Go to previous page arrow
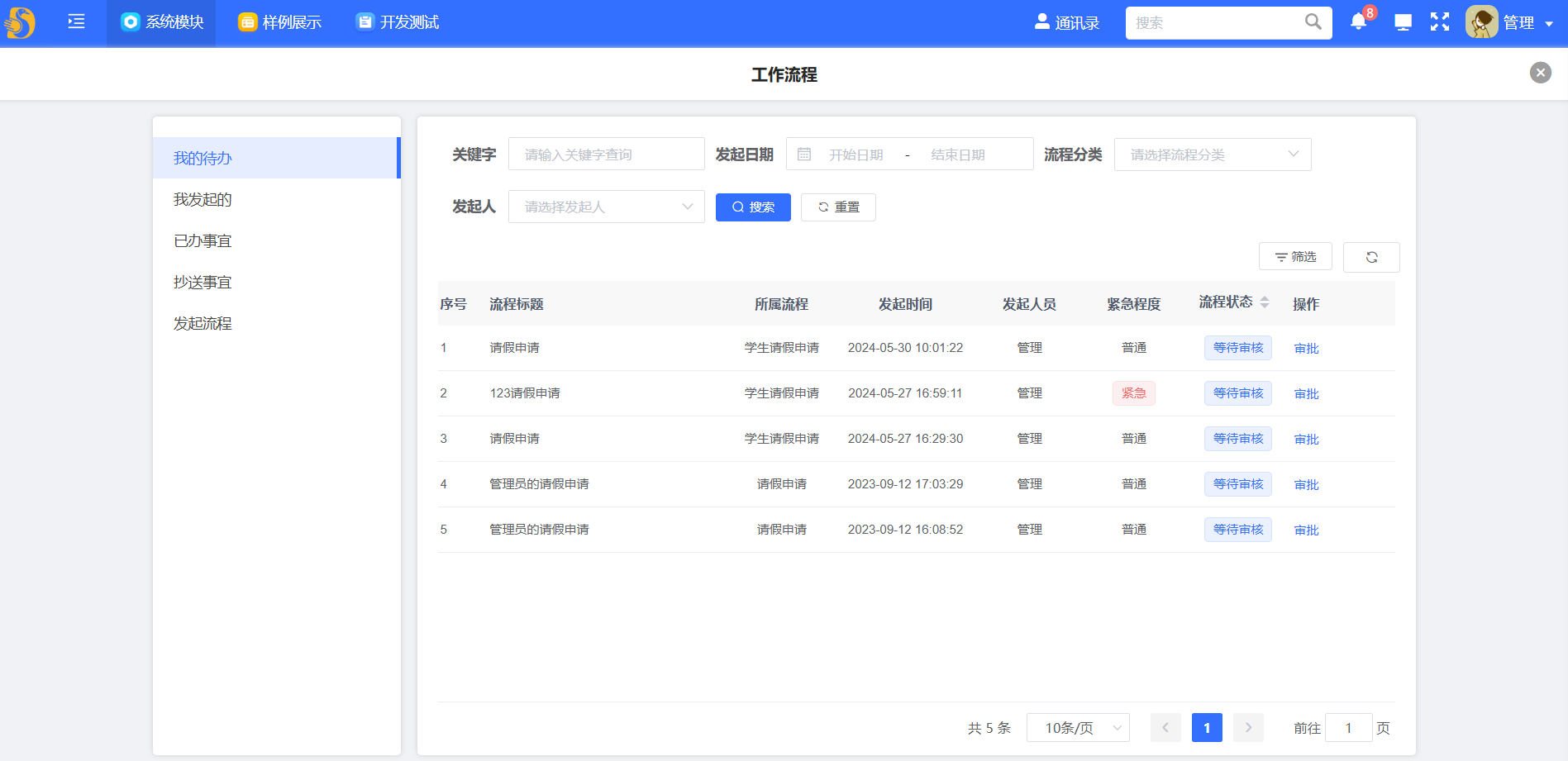The height and width of the screenshot is (761, 1568). pyautogui.click(x=1165, y=728)
